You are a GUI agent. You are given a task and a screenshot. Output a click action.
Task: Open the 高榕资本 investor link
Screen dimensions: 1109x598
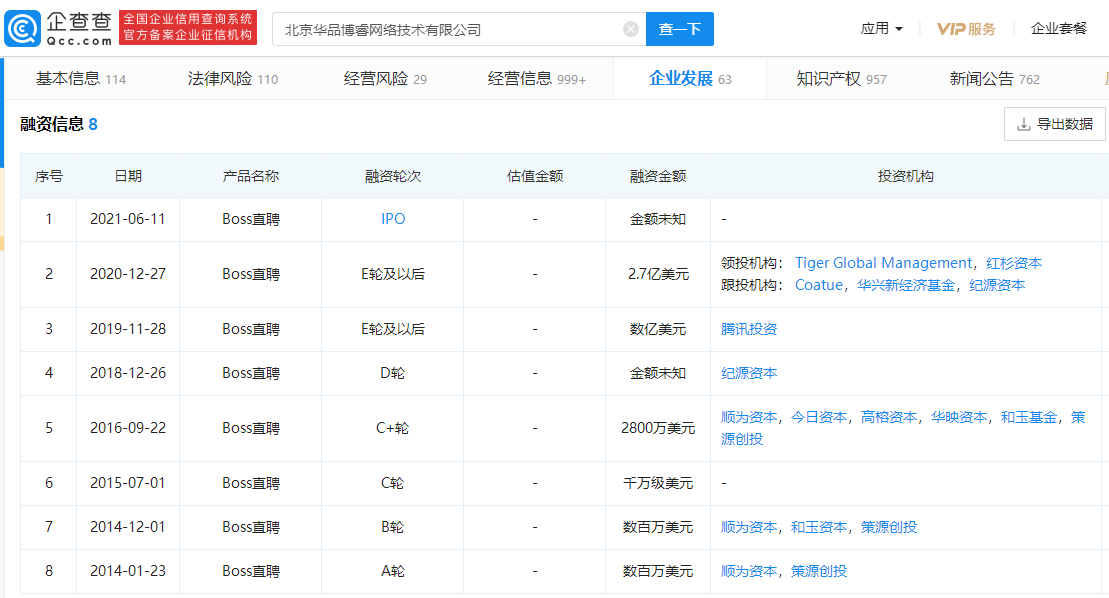pyautogui.click(x=889, y=417)
